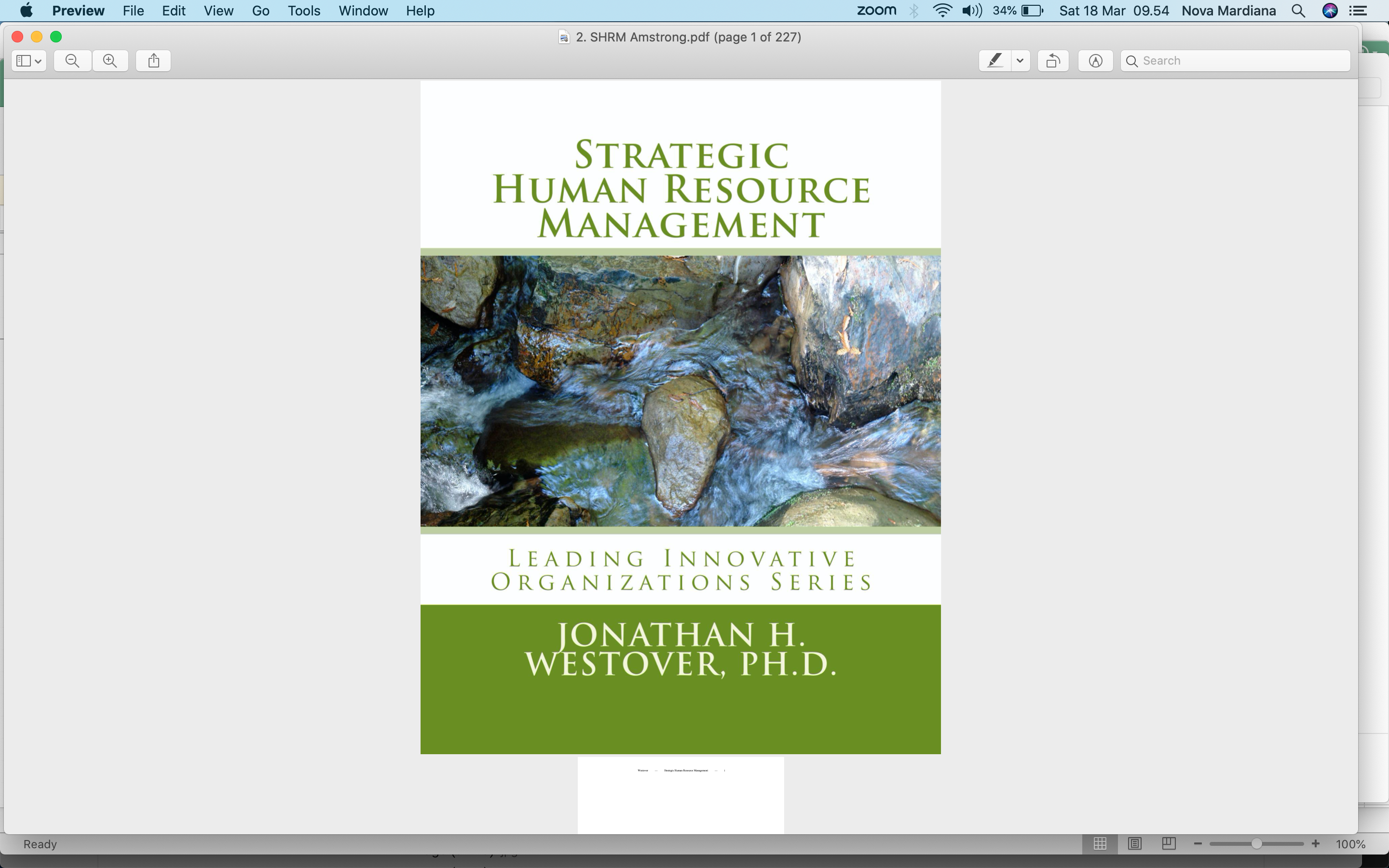Expand the highlight color dropdown arrow
This screenshot has height=868, width=1389.
coord(1020,61)
